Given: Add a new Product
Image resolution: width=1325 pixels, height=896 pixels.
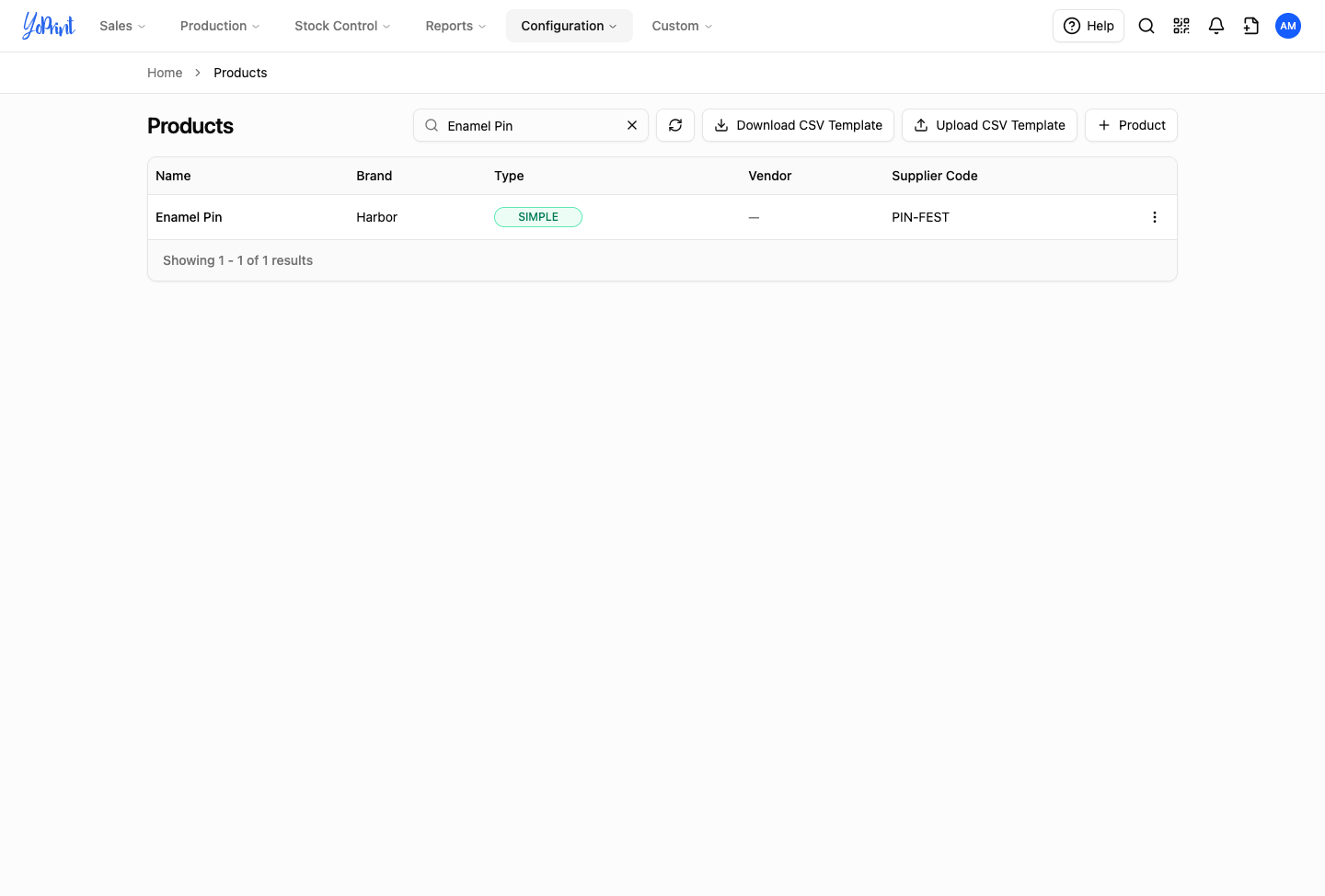Looking at the screenshot, I should click(1131, 125).
